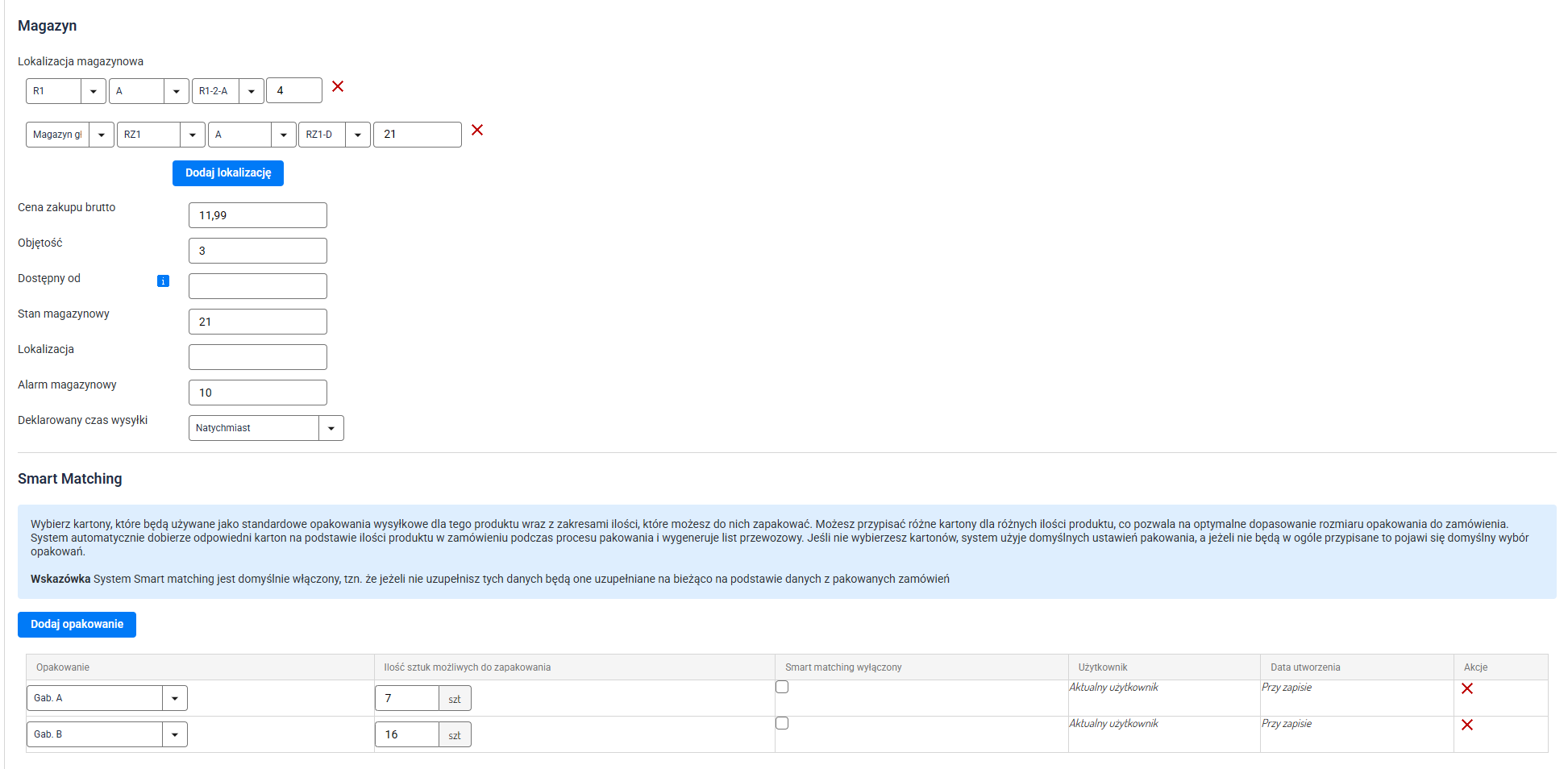Focus the Alarm magazynowy input
1568x769 pixels.
(x=258, y=393)
